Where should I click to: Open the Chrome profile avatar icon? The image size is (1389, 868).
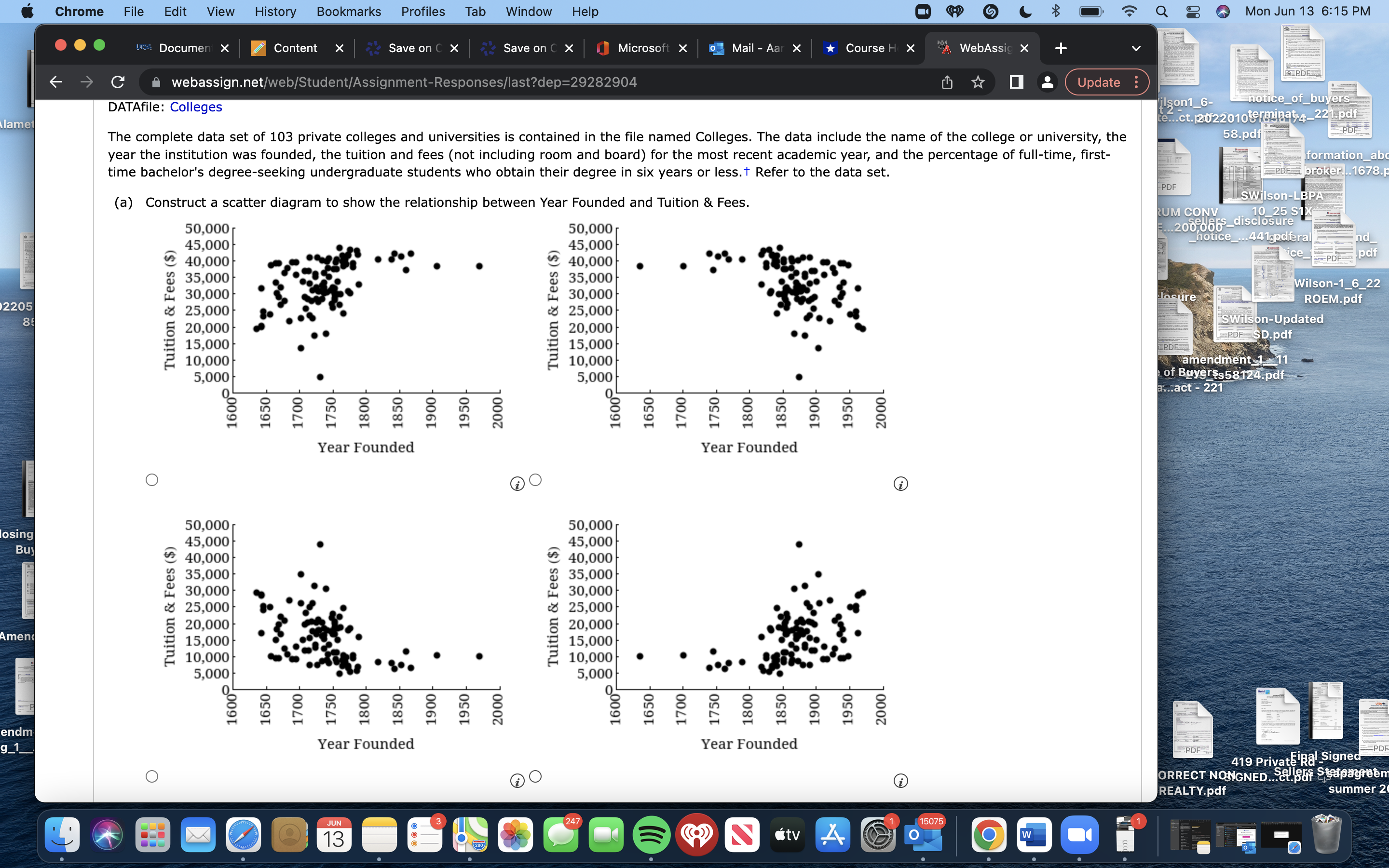(1047, 82)
